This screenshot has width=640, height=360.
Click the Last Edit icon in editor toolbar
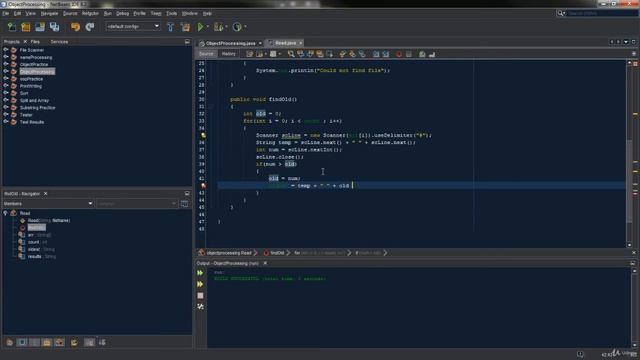[250, 54]
